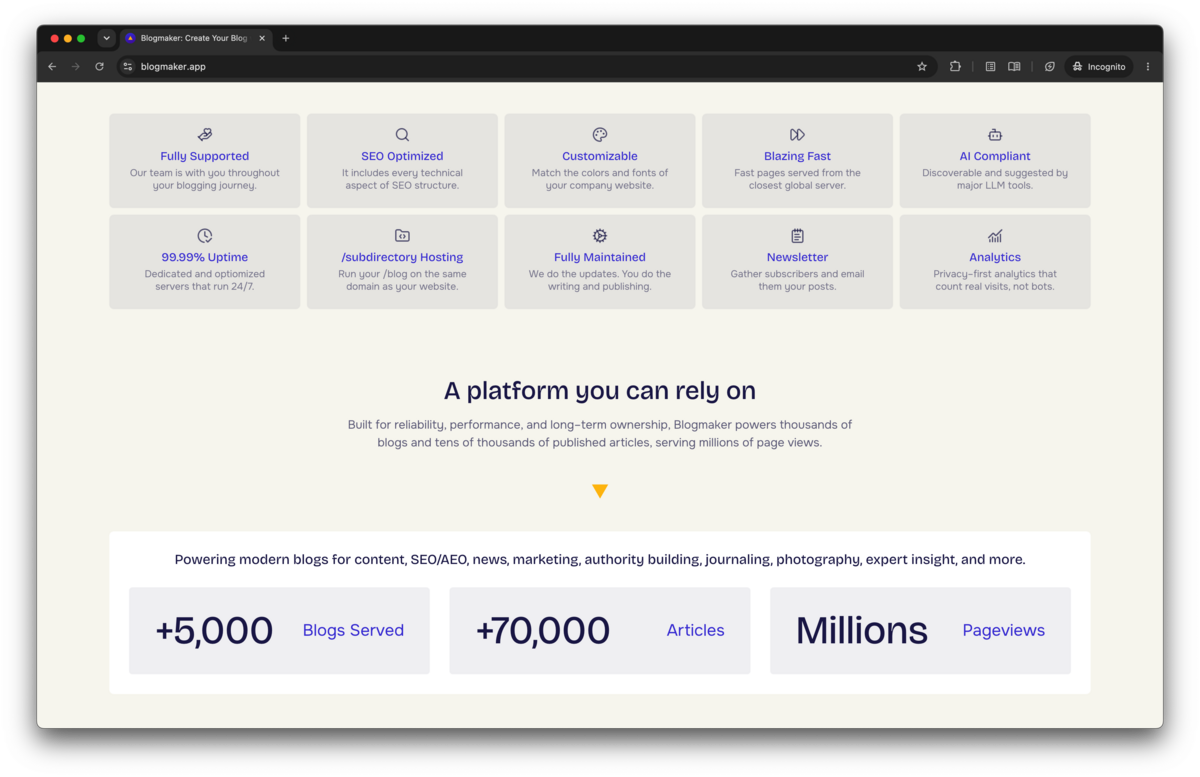The height and width of the screenshot is (777, 1200).
Task: Expand the tab search dropdown
Action: tap(107, 38)
